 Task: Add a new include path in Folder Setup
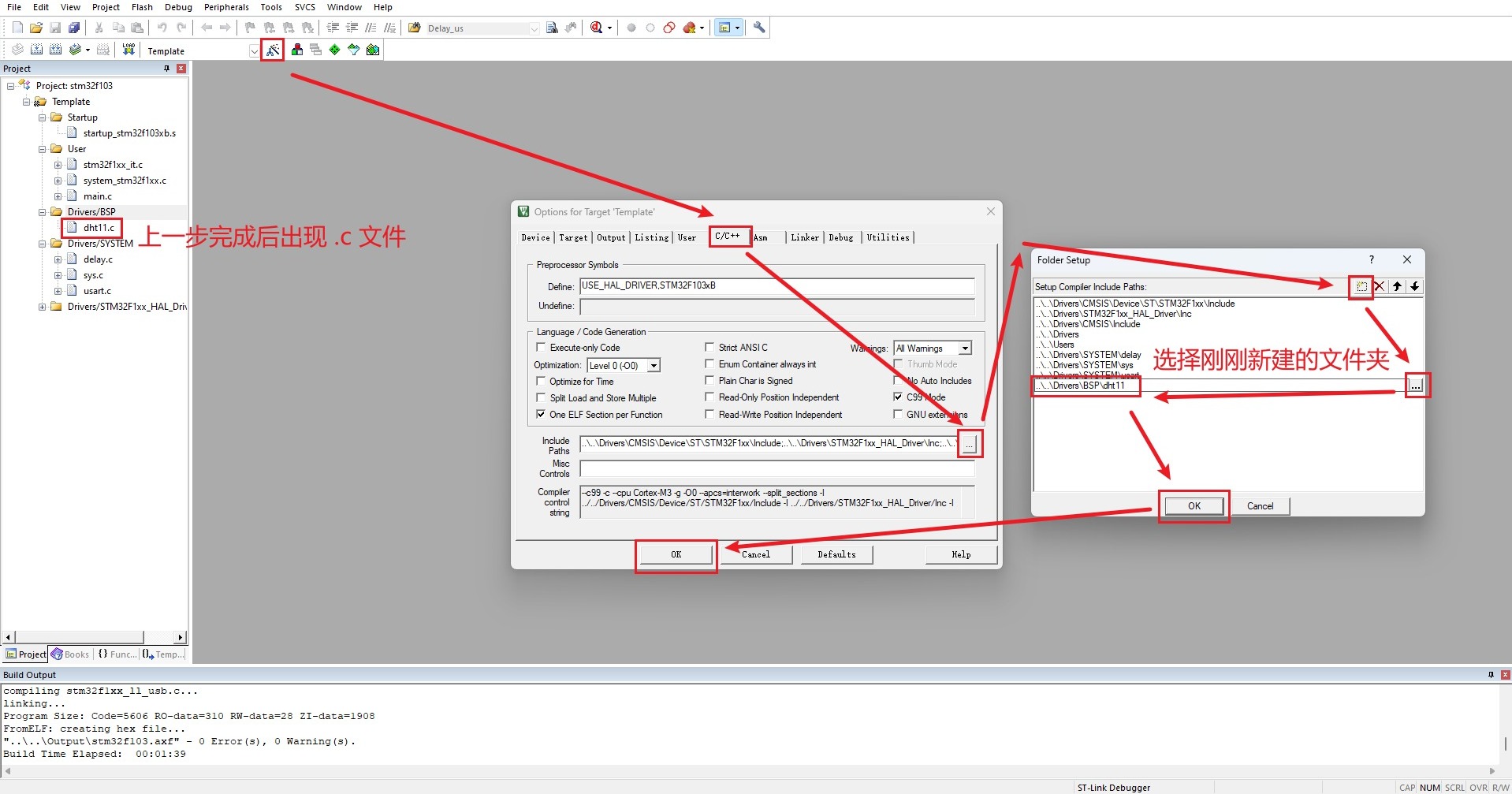tap(1361, 286)
